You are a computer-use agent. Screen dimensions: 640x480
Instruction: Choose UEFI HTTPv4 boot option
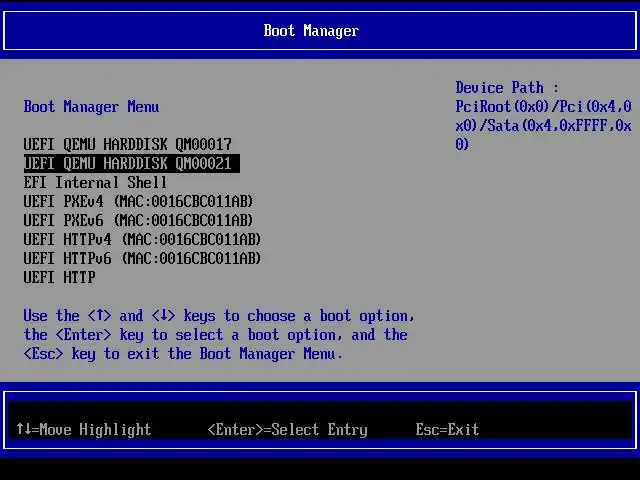pos(142,239)
